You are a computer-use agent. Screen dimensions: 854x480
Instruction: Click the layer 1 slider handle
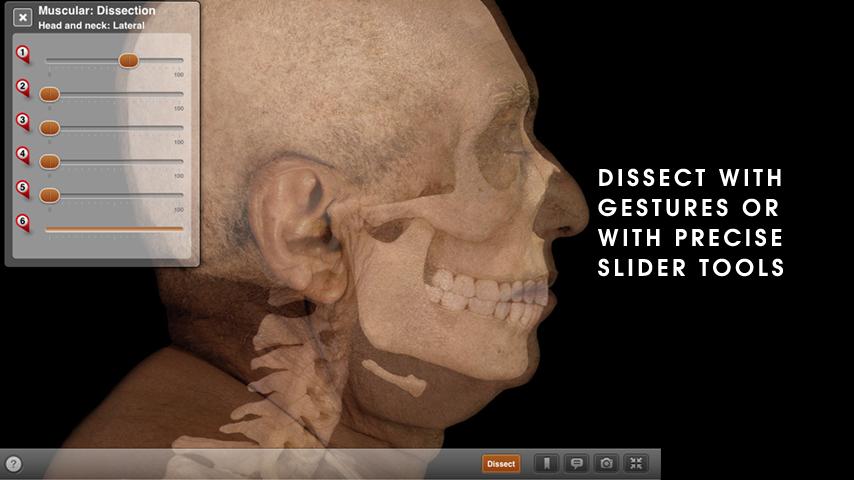(129, 60)
